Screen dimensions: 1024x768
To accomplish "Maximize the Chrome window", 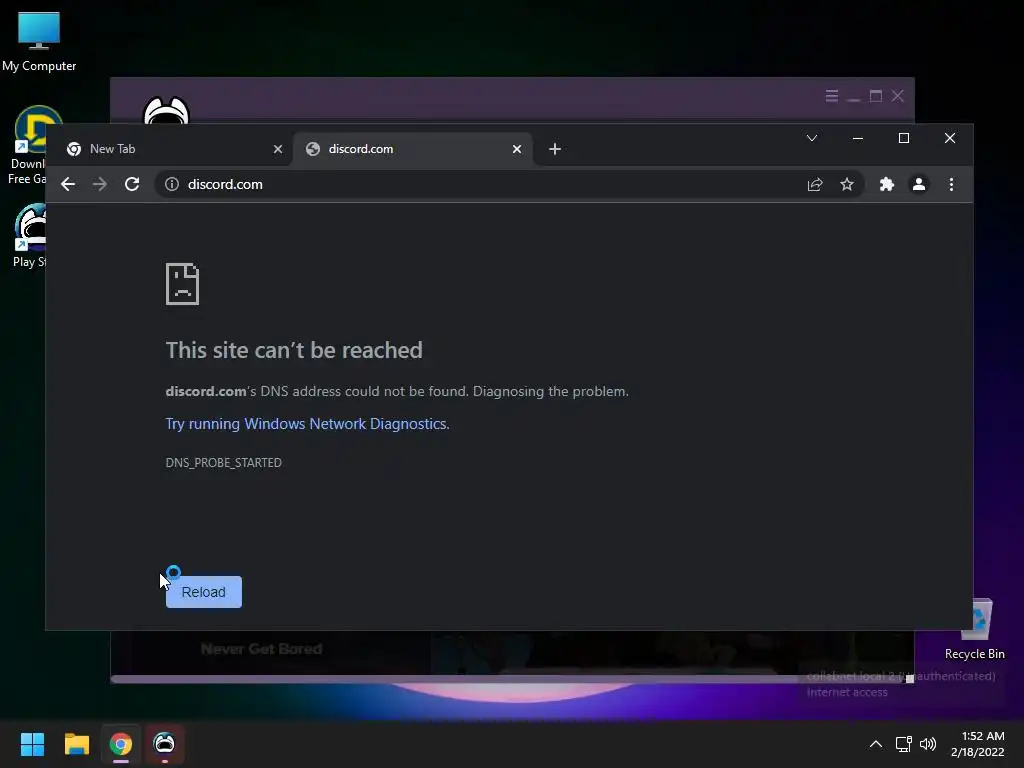I will point(904,138).
